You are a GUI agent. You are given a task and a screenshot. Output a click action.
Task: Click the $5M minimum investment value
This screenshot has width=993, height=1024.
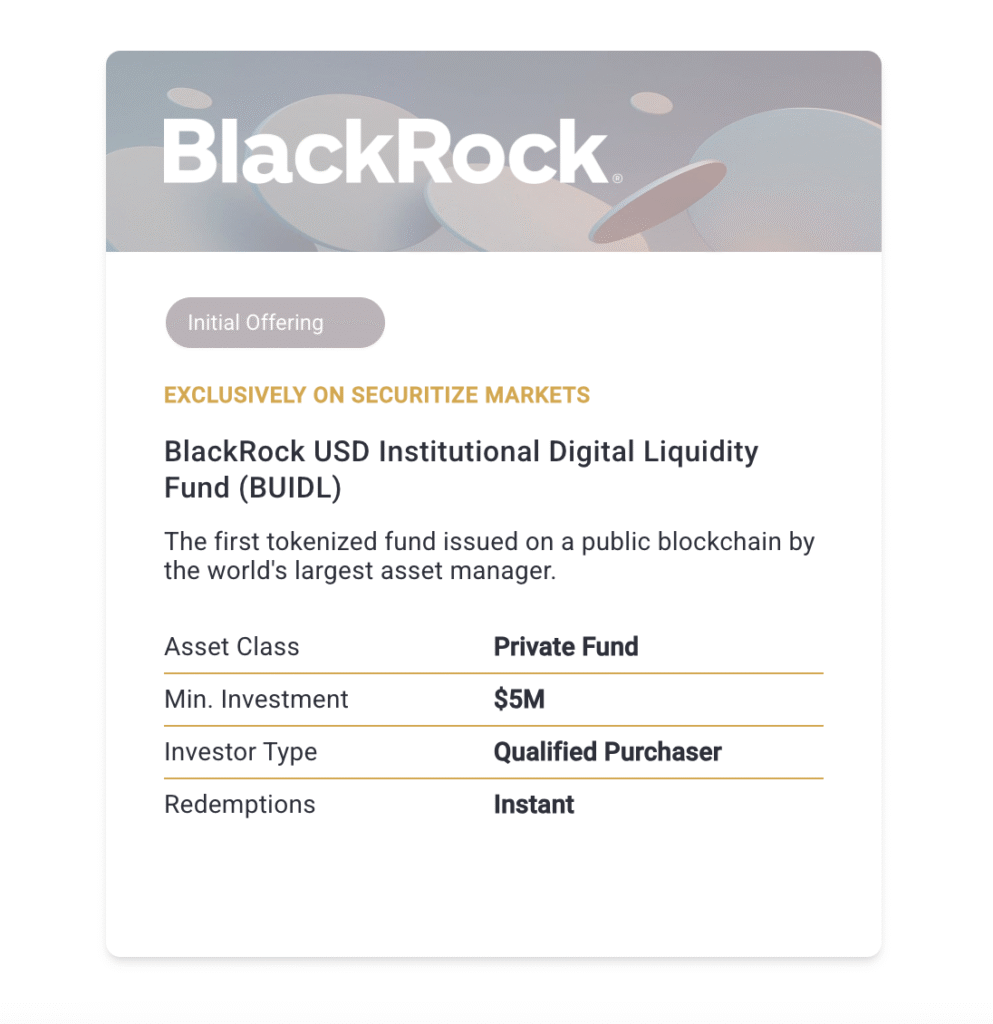point(519,699)
